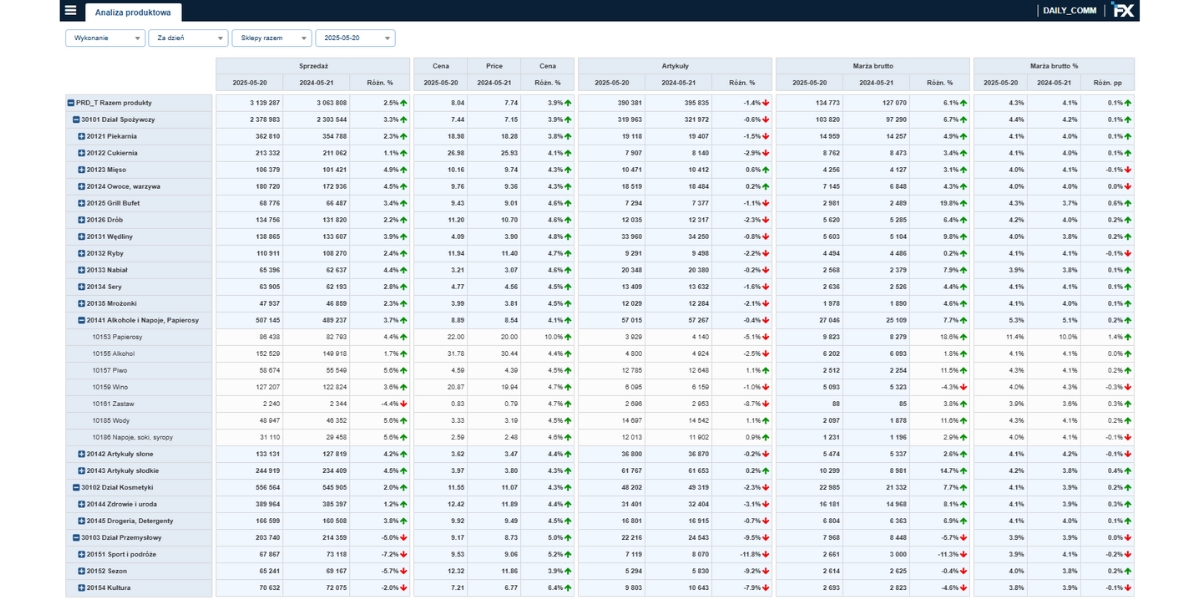Expand the 20124 Owoce, warzywa row
The width and height of the screenshot is (1200, 600).
click(x=82, y=186)
